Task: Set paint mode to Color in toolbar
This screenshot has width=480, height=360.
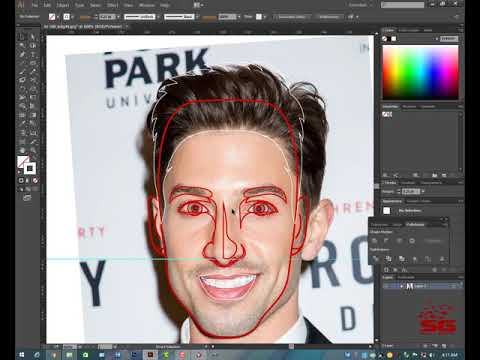Action: click(x=21, y=180)
